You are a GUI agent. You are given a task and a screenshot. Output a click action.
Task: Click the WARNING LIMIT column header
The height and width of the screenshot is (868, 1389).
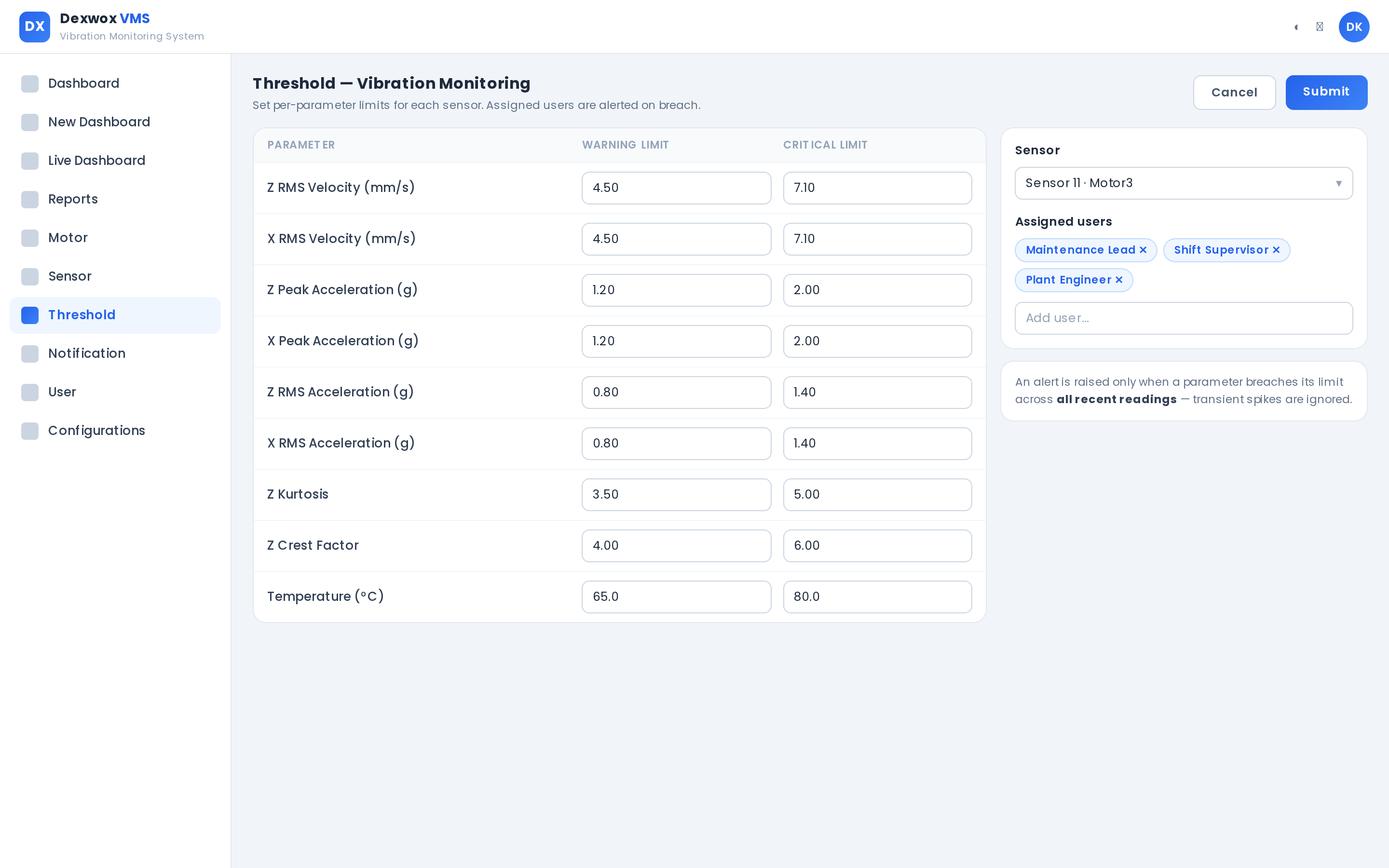(625, 145)
